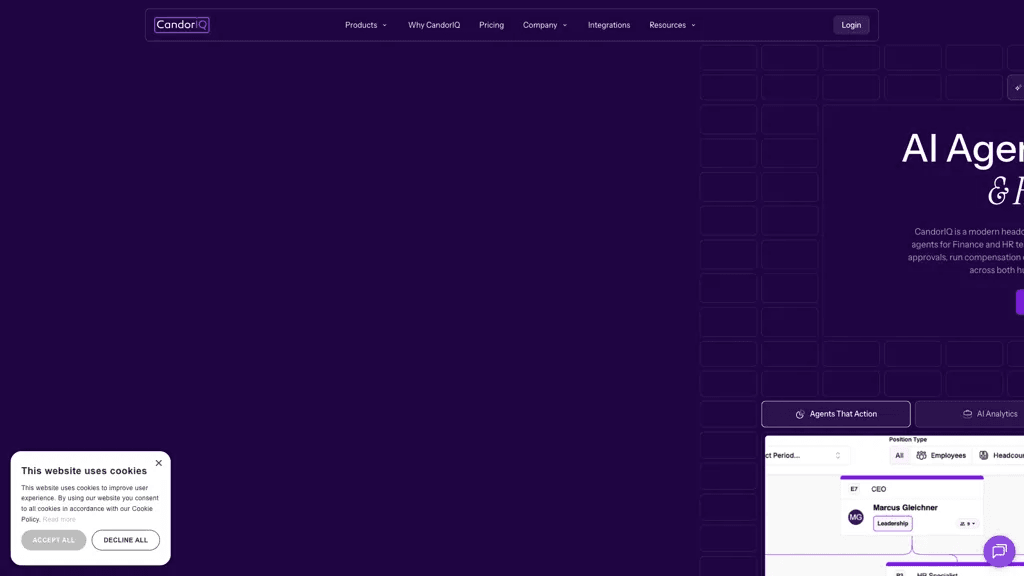Viewport: 1024px width, 576px height.
Task: Click the MG avatar for Marcus Gleichner
Action: click(856, 517)
